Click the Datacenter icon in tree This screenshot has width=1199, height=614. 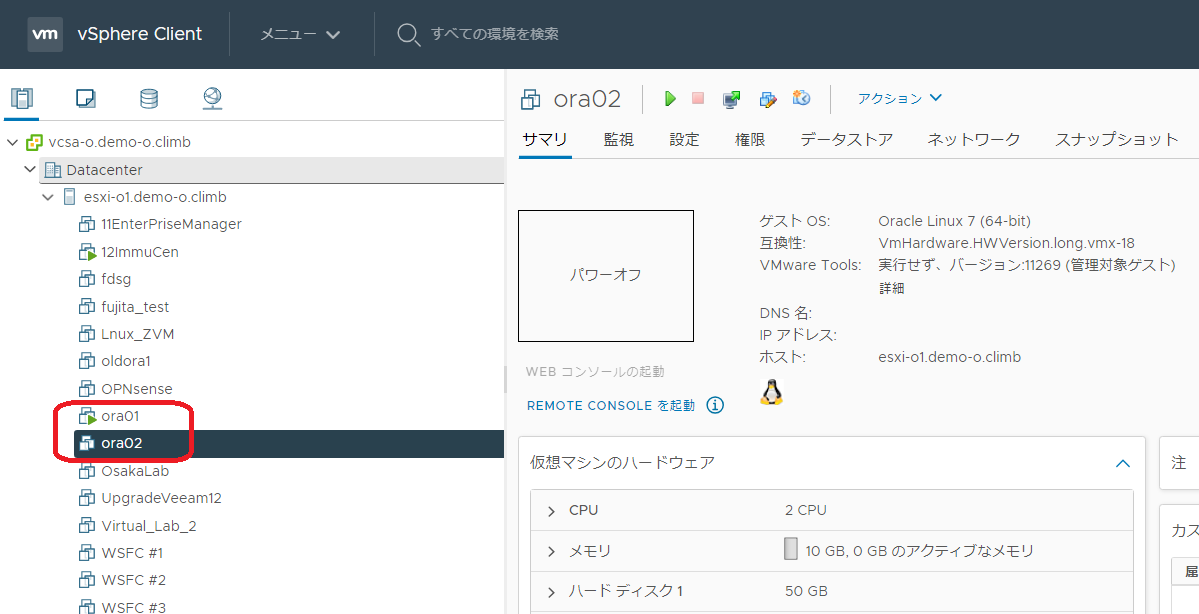(x=52, y=170)
